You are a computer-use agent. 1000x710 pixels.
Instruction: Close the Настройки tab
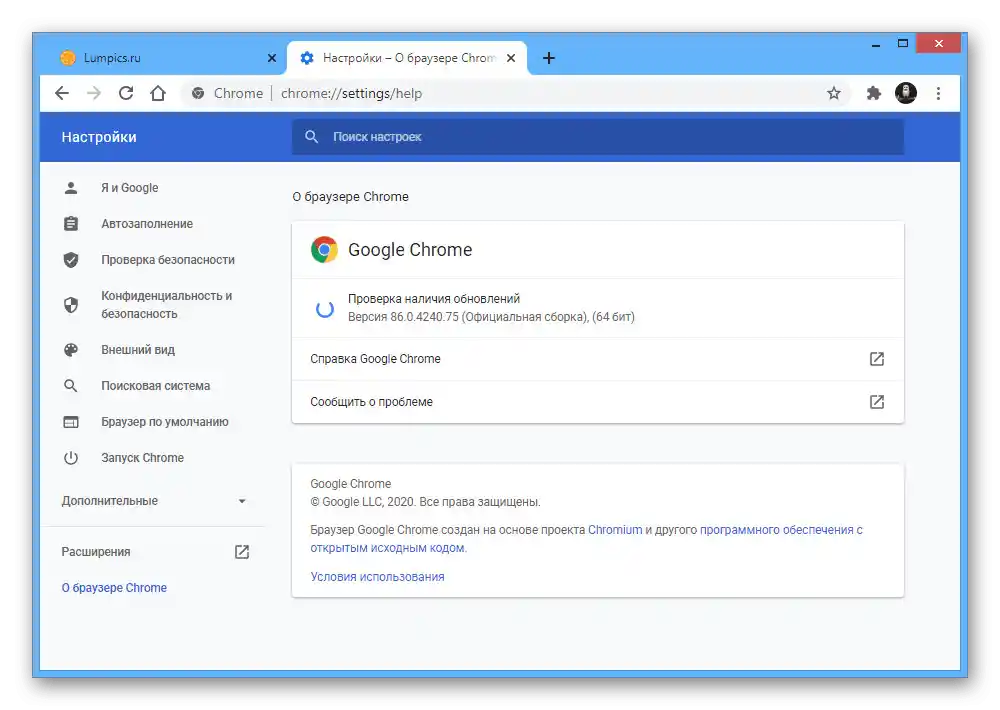click(511, 58)
